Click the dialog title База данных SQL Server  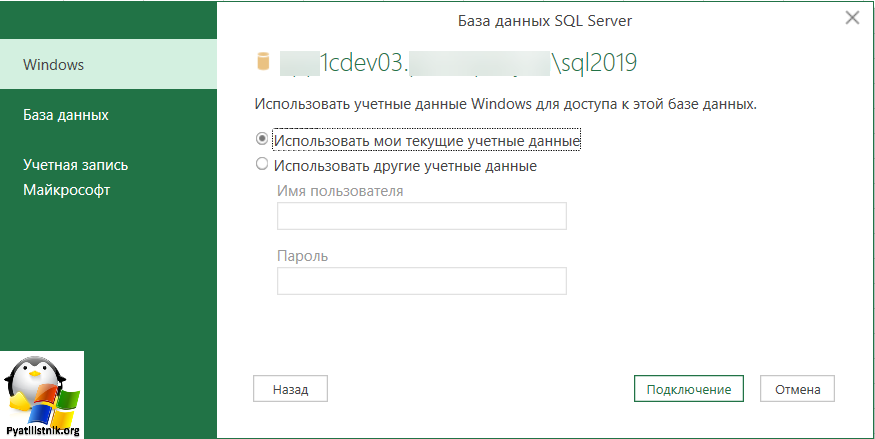pyautogui.click(x=545, y=21)
